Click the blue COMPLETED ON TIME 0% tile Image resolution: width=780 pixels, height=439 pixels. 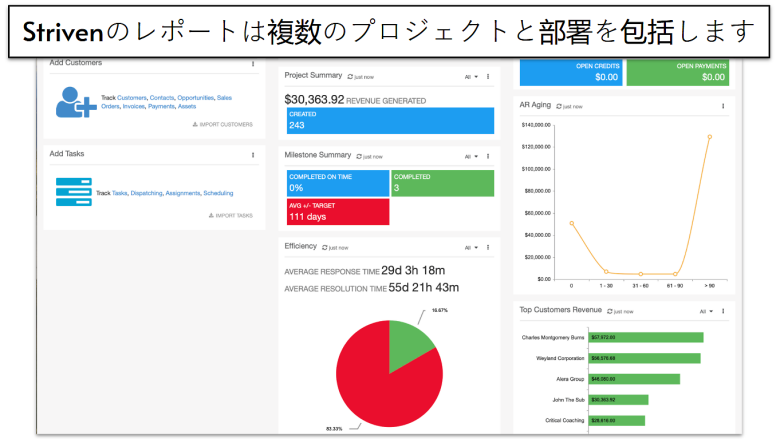[x=338, y=183]
